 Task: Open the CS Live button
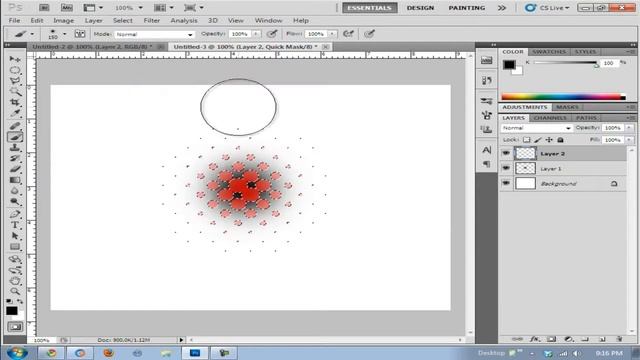[547, 8]
